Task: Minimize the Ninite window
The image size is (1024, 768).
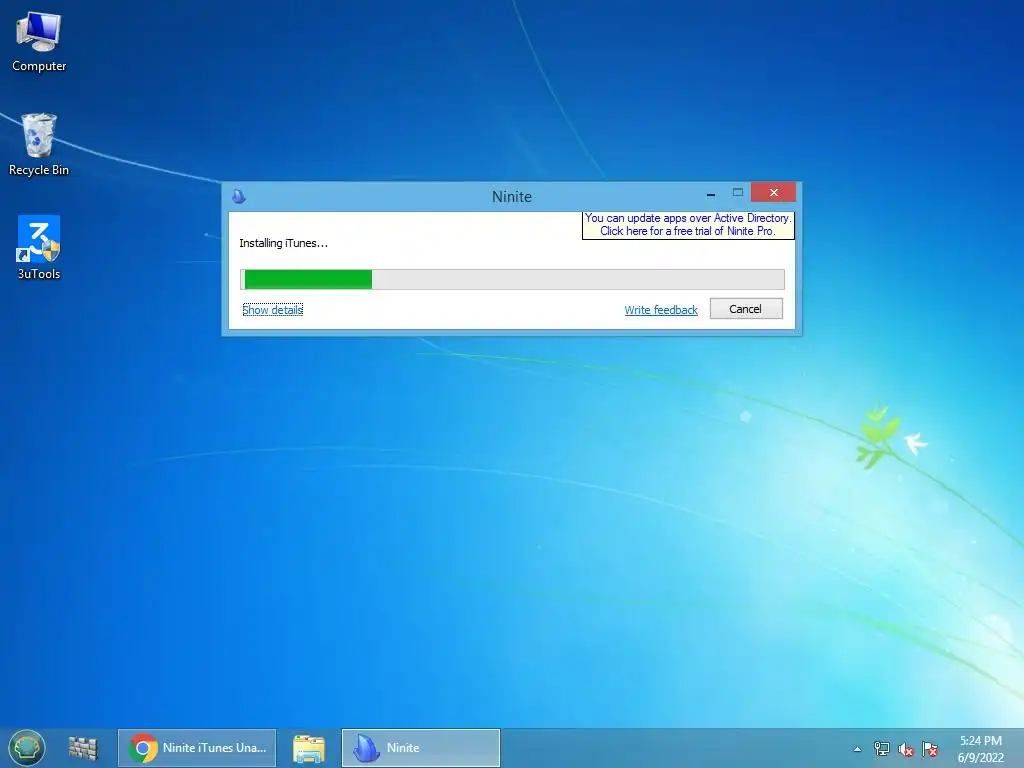Action: [x=711, y=194]
